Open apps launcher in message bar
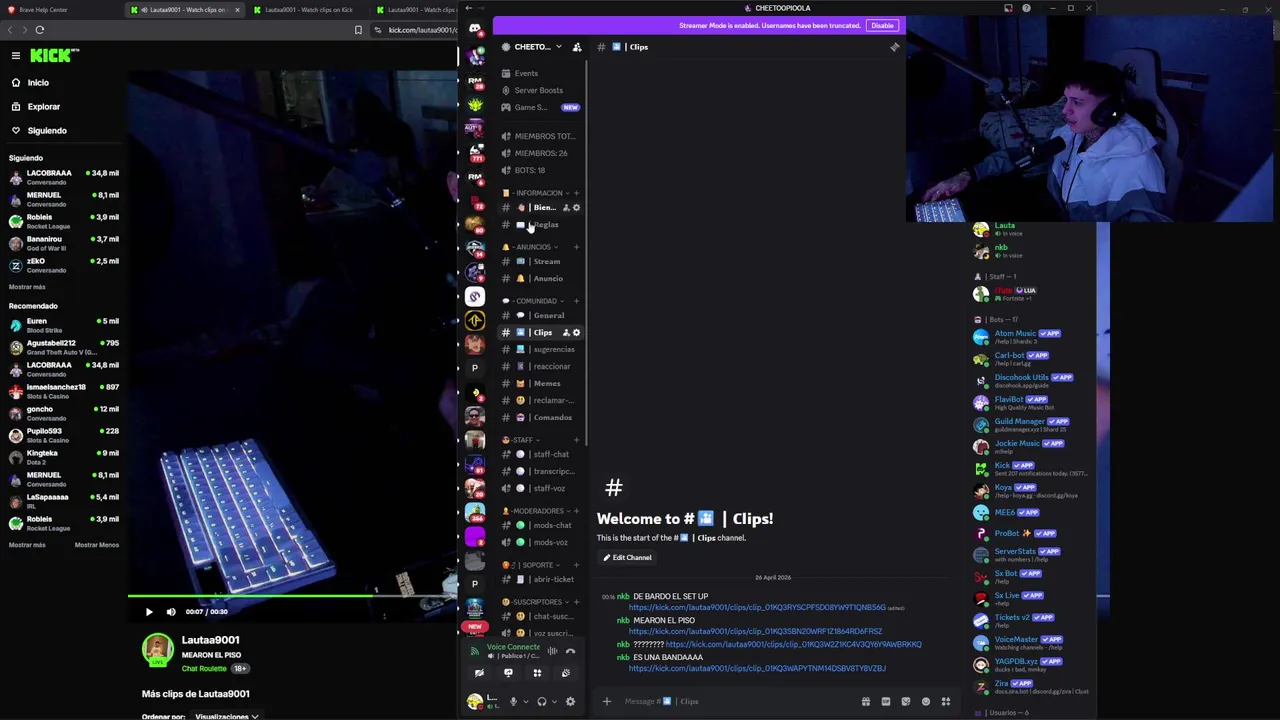 point(946,702)
